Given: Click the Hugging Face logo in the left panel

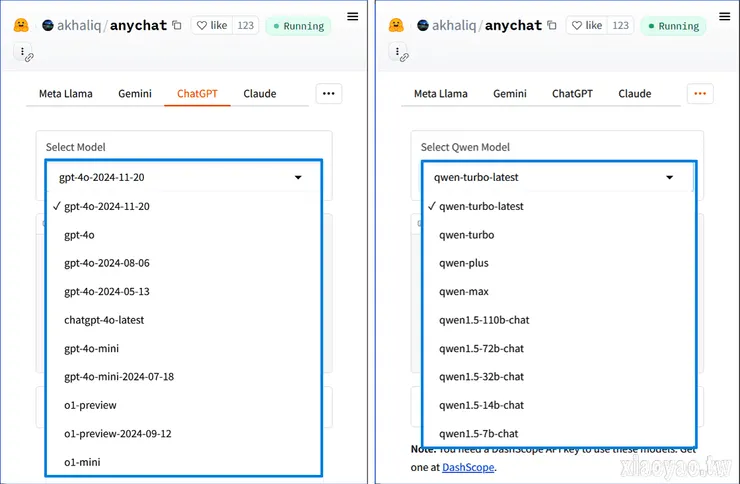Looking at the screenshot, I should [x=21, y=25].
